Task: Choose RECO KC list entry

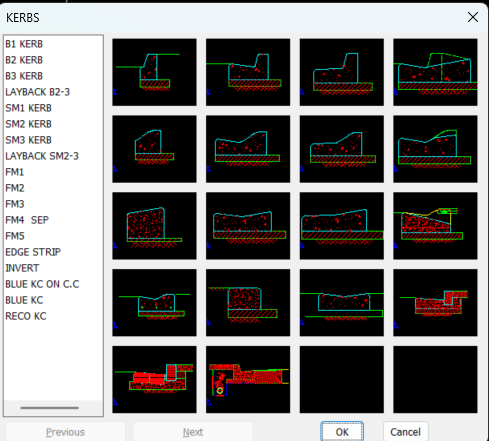Action: pyautogui.click(x=26, y=316)
